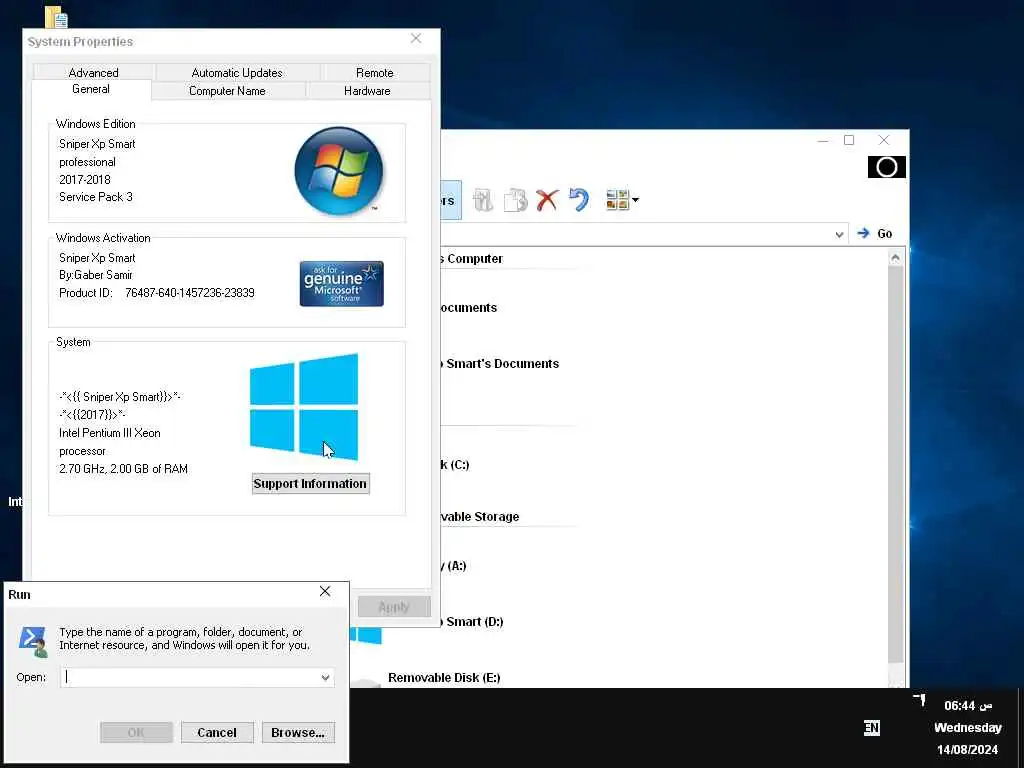The image size is (1024, 768).
Task: Click the Windows orb logo in Windows Edition
Action: point(339,172)
